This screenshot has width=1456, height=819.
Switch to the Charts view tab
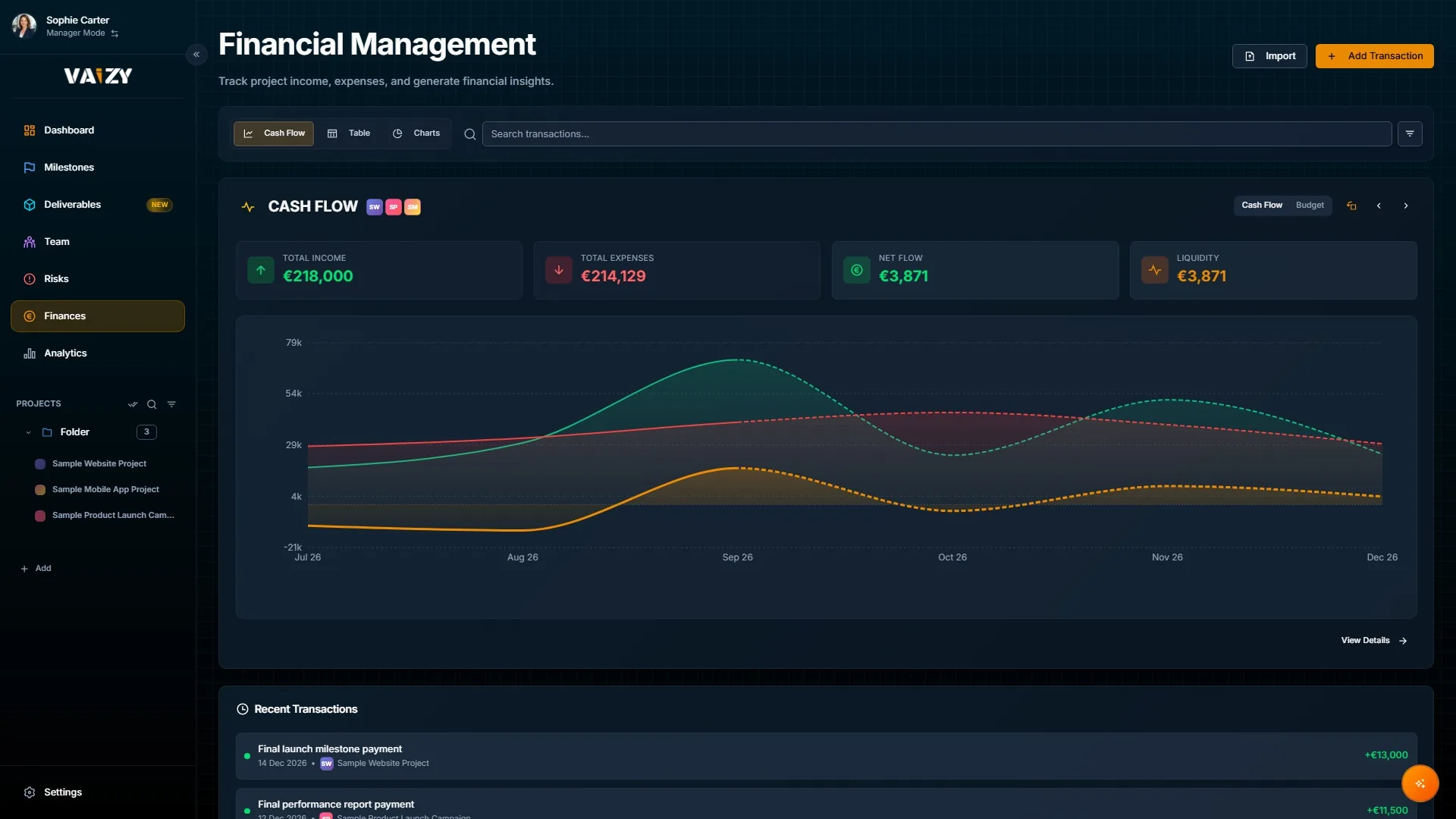tap(416, 133)
